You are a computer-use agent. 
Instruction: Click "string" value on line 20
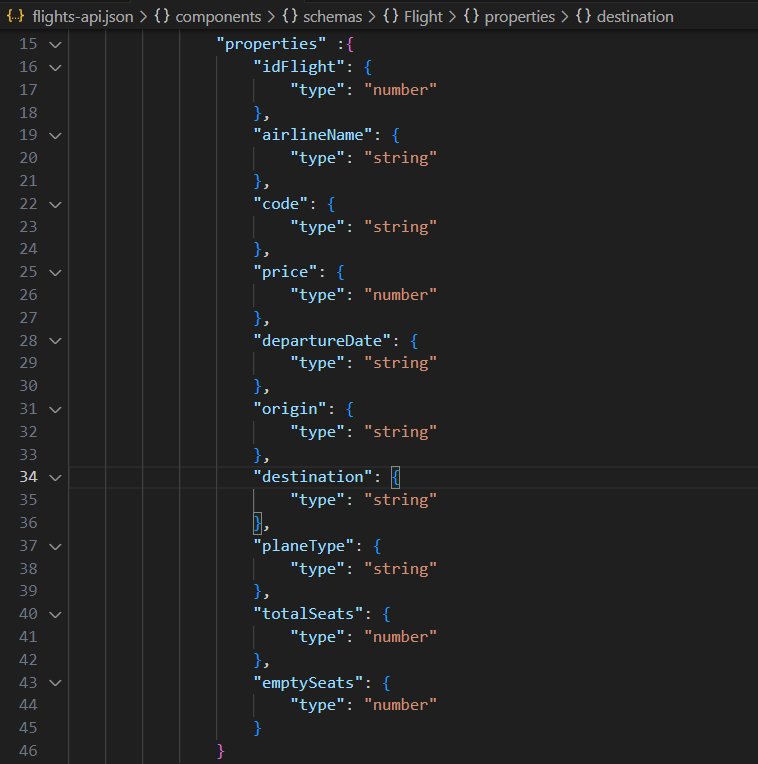click(400, 158)
